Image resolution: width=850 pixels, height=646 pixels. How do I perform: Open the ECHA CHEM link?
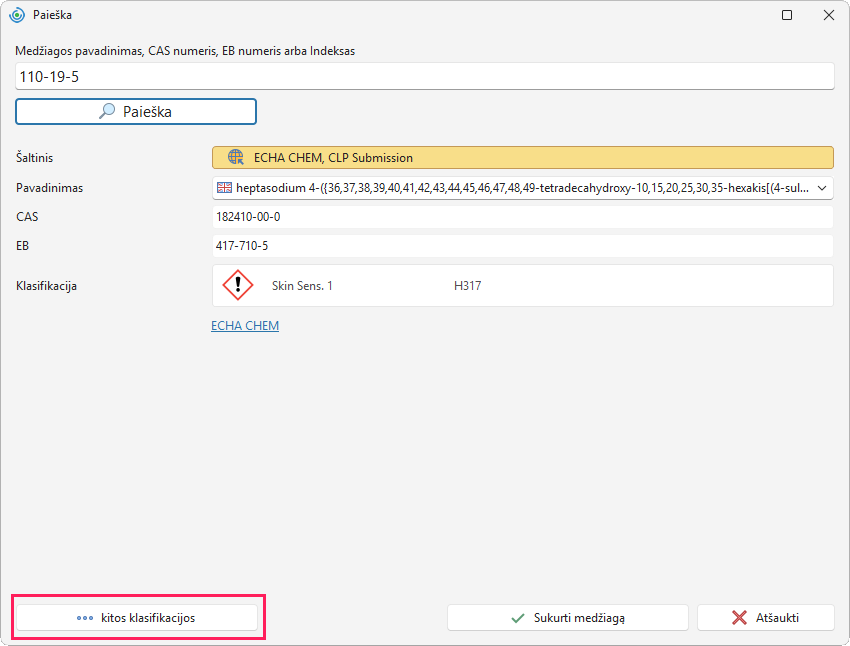(245, 326)
